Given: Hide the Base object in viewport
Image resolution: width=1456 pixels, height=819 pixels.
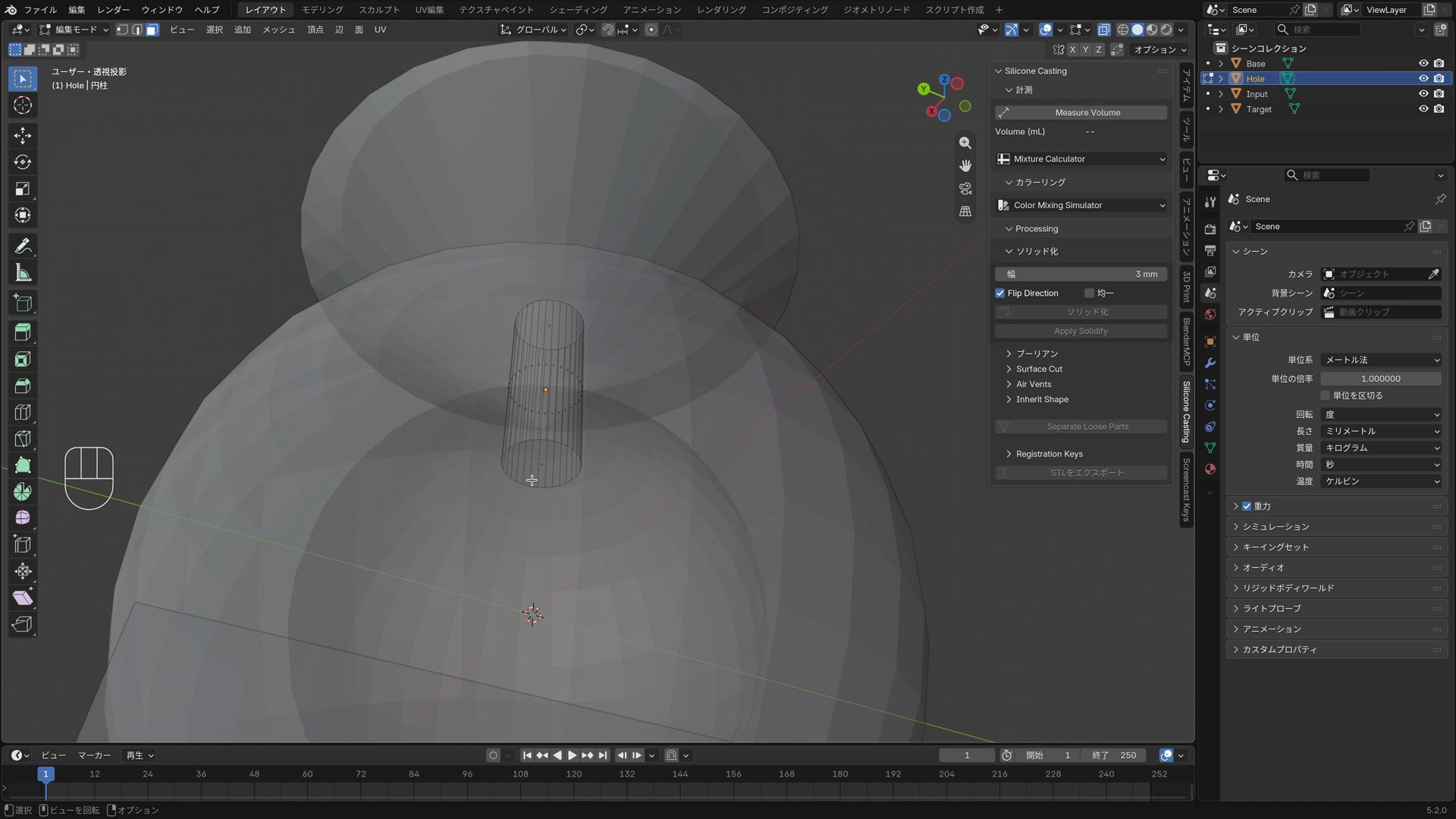Looking at the screenshot, I should click(x=1423, y=64).
